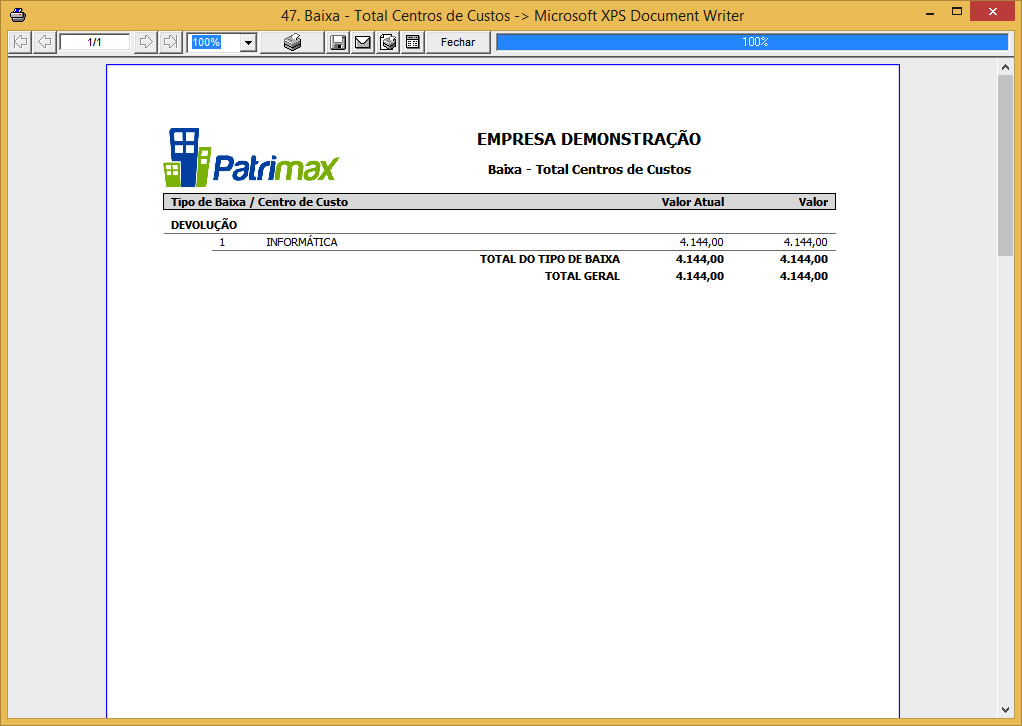Click the page number field showing 1/1
Viewport: 1022px width, 726px height.
tap(95, 42)
